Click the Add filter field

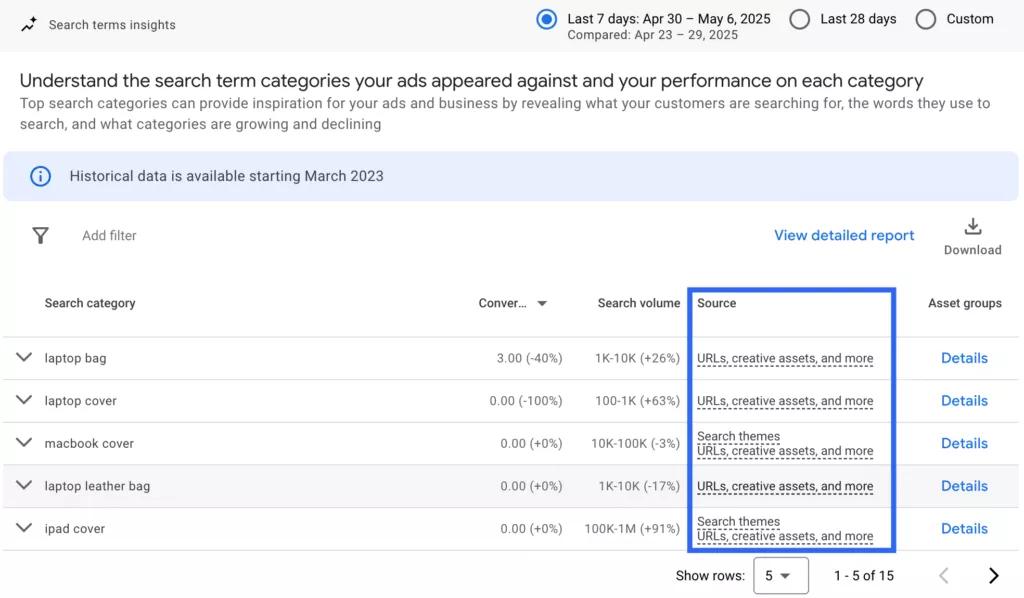click(x=109, y=236)
